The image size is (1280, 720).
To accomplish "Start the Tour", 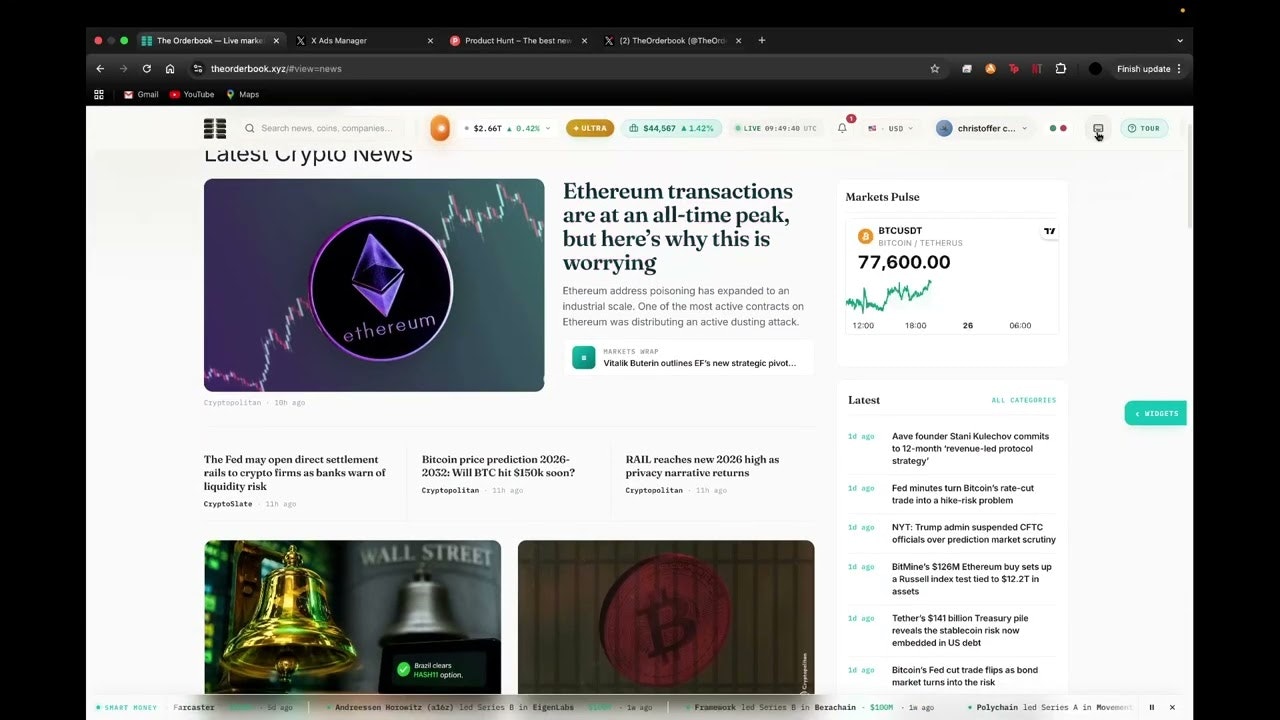I will pos(1144,128).
